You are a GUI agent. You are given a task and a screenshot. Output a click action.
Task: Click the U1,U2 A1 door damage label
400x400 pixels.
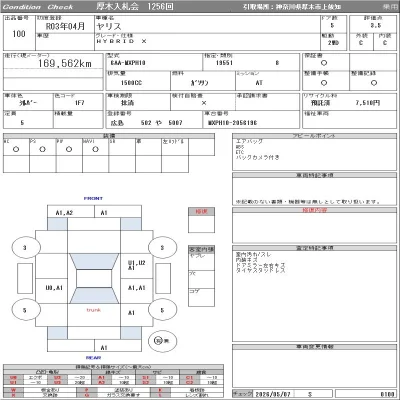point(137,265)
